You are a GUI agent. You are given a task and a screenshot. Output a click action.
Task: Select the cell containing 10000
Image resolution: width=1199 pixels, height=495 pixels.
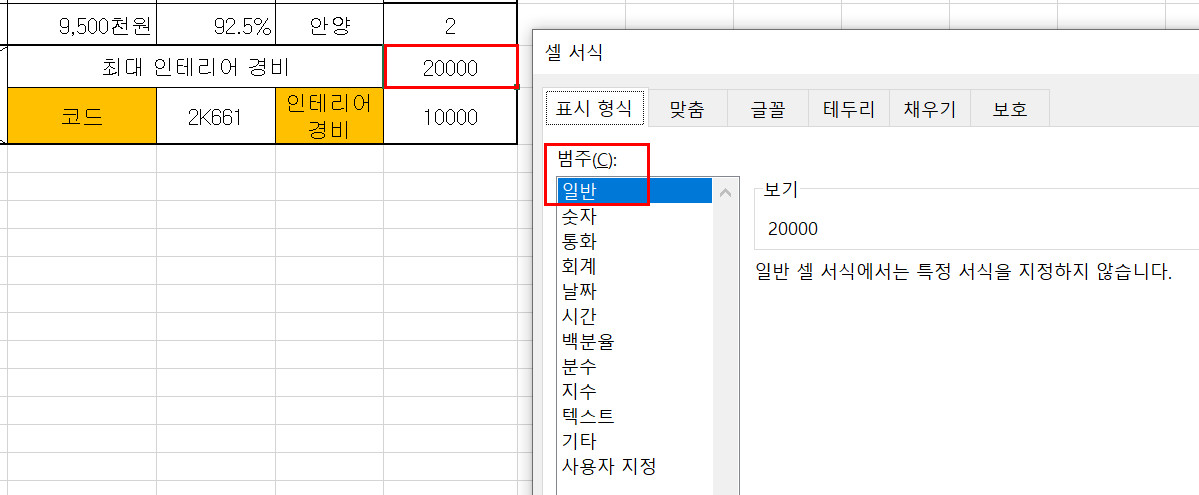tap(450, 116)
